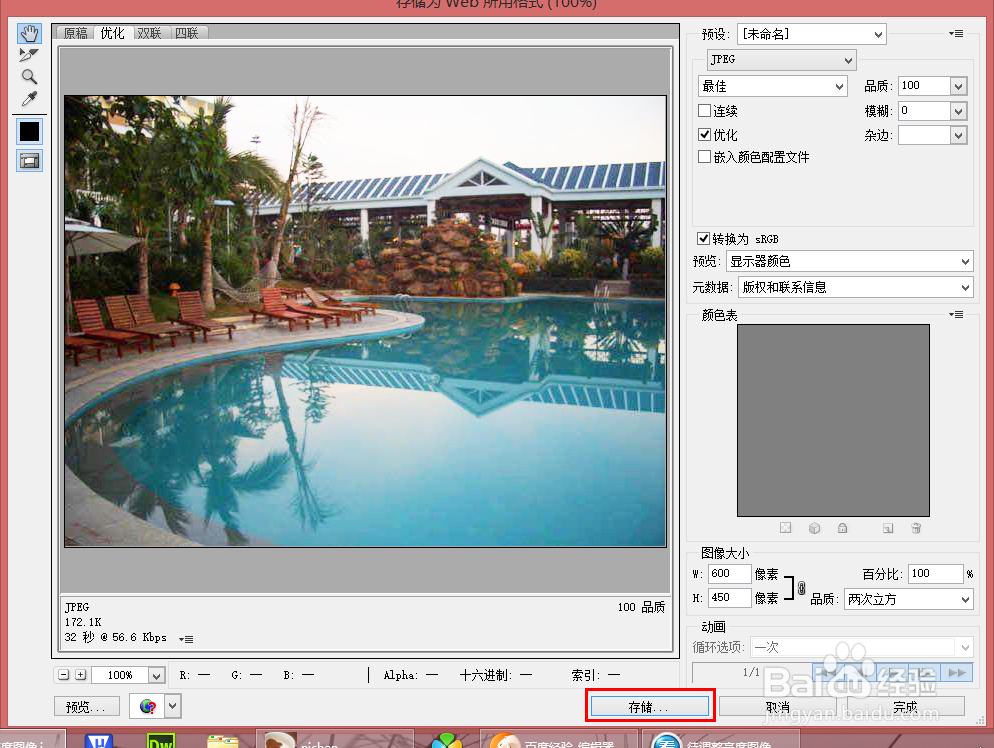Open the nichan taskbar window
The width and height of the screenshot is (994, 748).
point(335,739)
